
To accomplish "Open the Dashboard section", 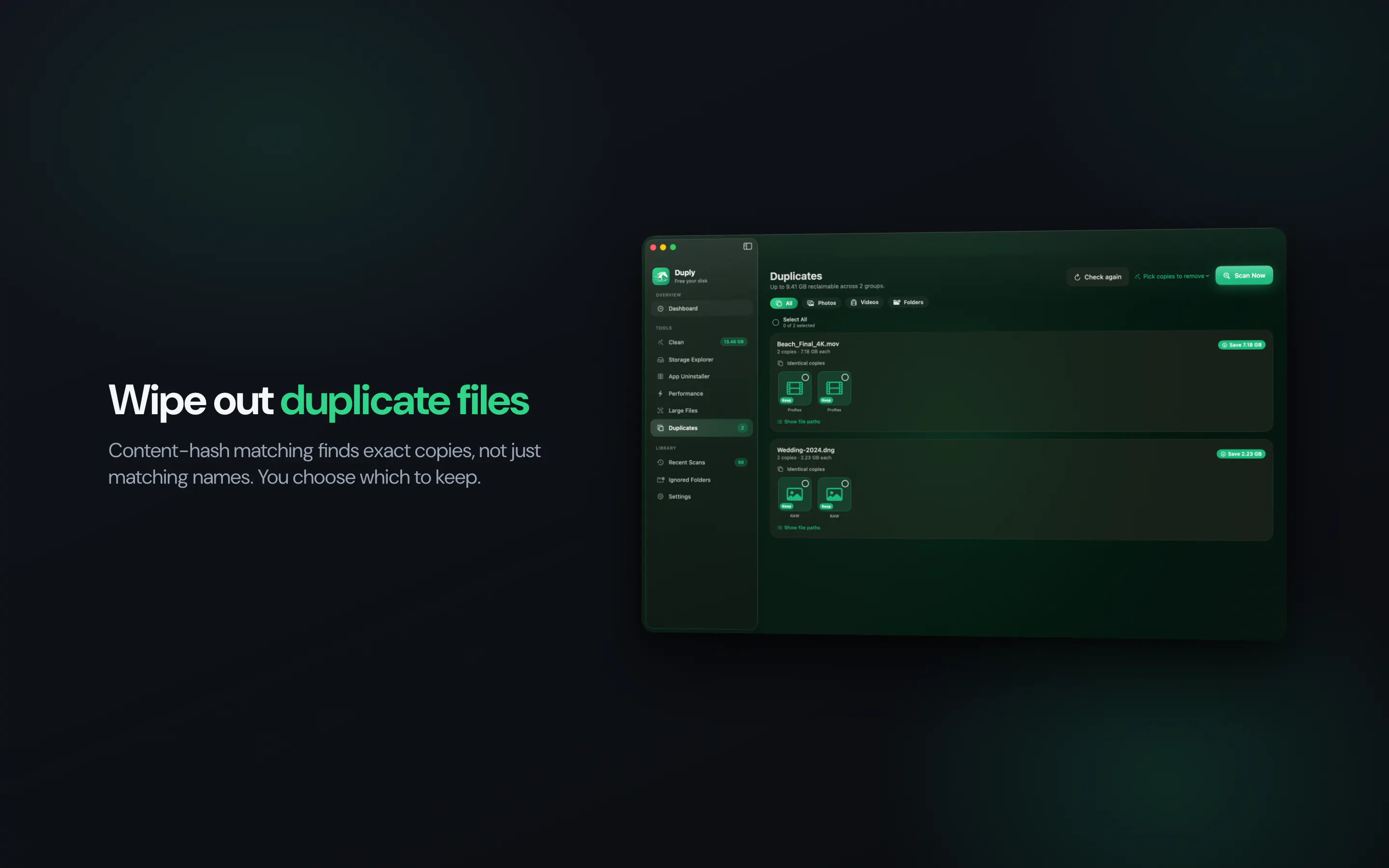I will [701, 308].
